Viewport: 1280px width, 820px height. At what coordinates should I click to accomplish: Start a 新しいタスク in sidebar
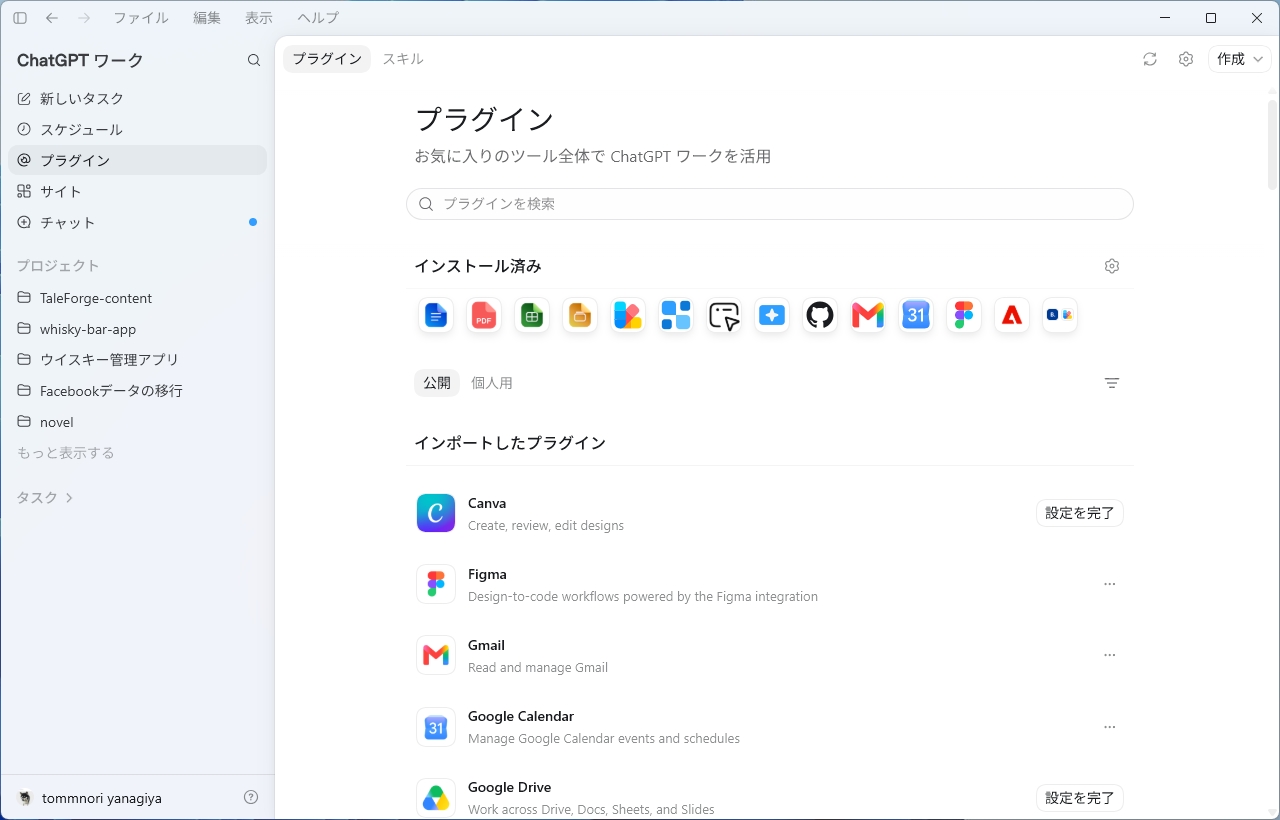point(138,98)
